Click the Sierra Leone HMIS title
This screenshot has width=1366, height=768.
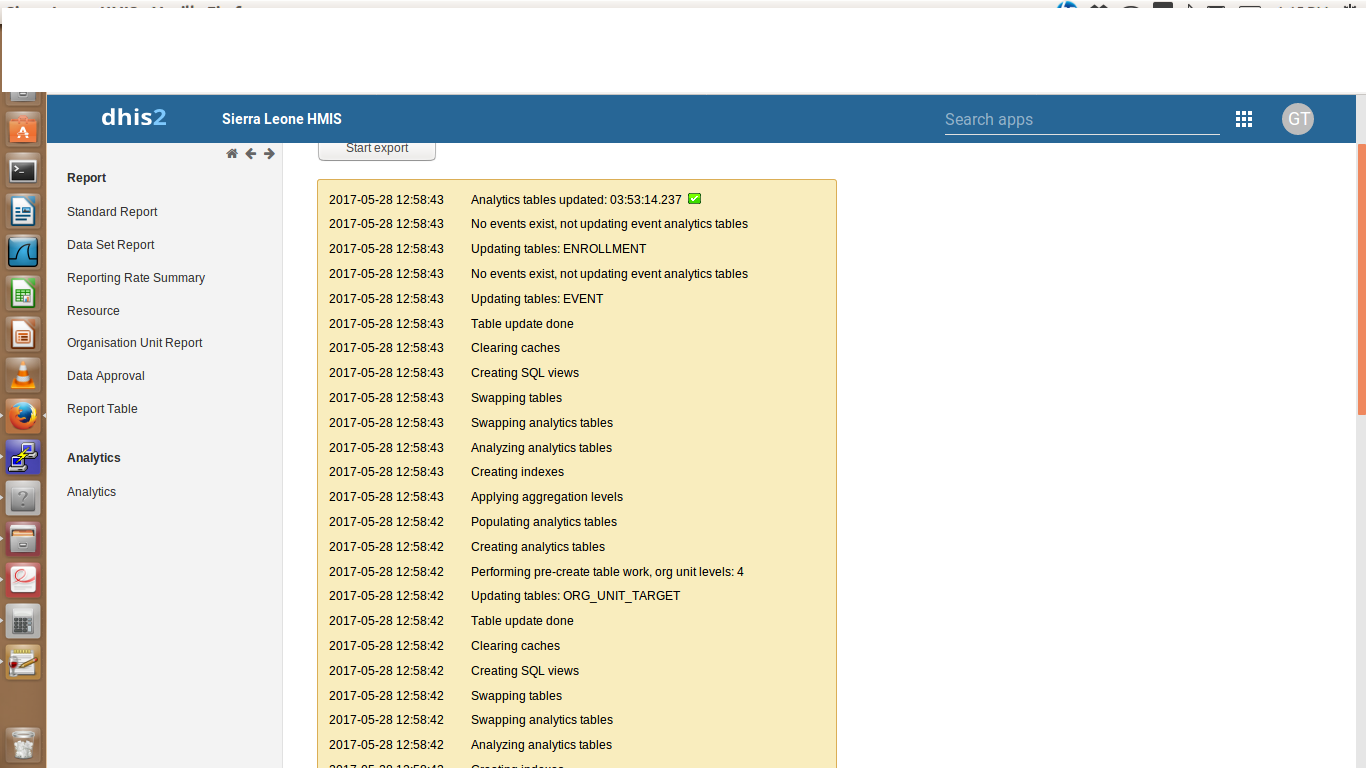282,119
